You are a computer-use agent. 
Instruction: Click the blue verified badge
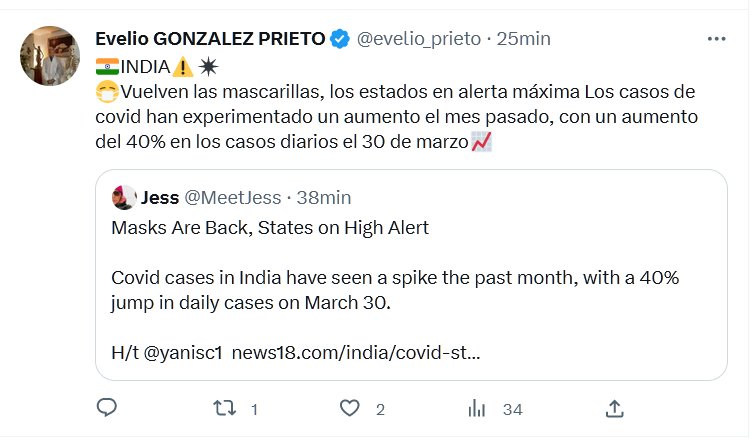click(x=340, y=39)
